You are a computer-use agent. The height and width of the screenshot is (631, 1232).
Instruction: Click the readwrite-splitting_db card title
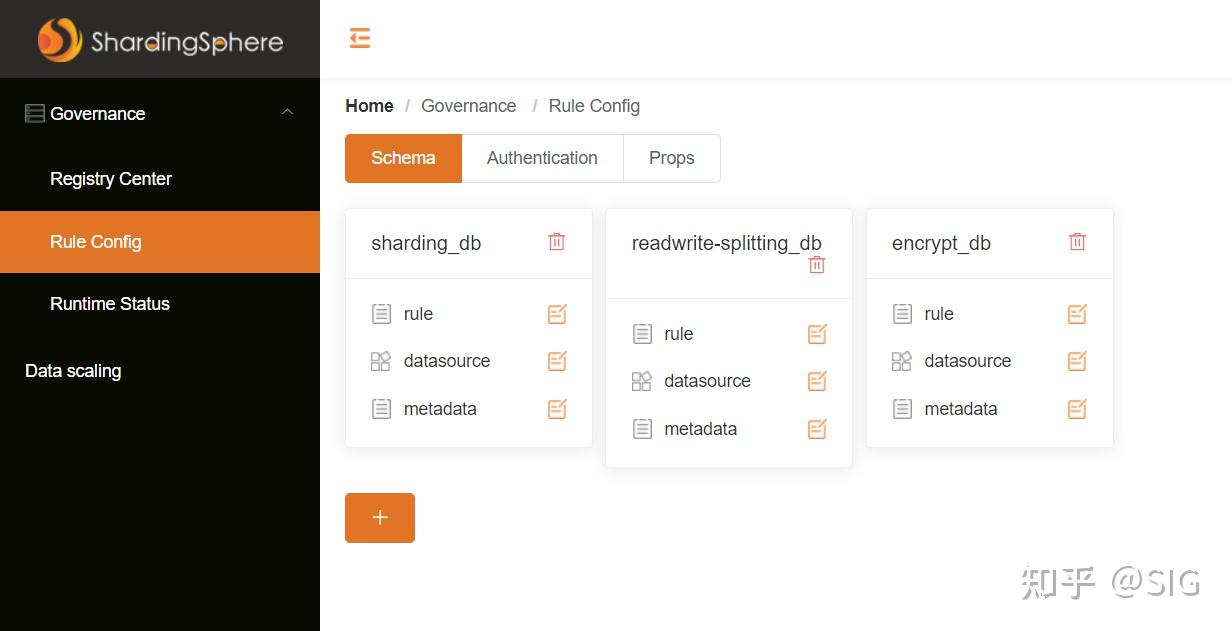(727, 243)
